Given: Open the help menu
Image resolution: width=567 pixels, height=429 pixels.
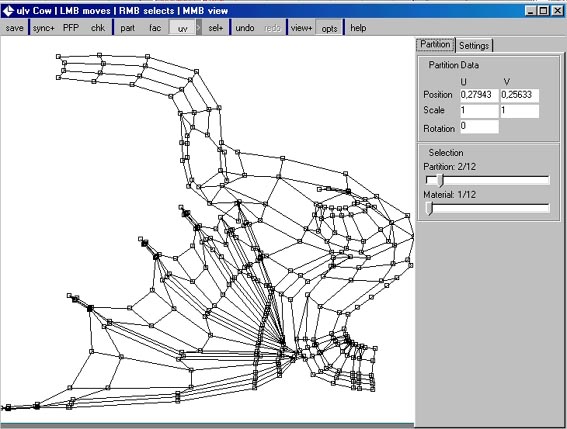Looking at the screenshot, I should [x=358, y=28].
